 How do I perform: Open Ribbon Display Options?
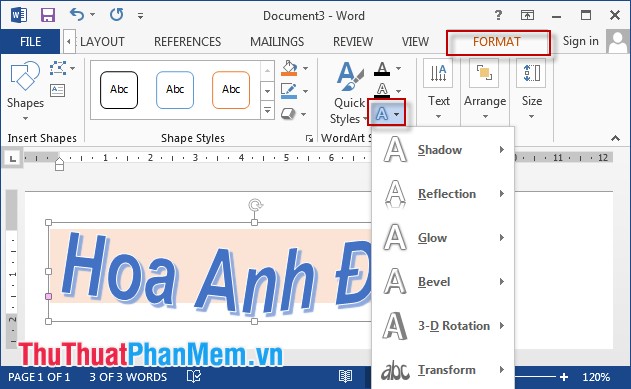[527, 15]
